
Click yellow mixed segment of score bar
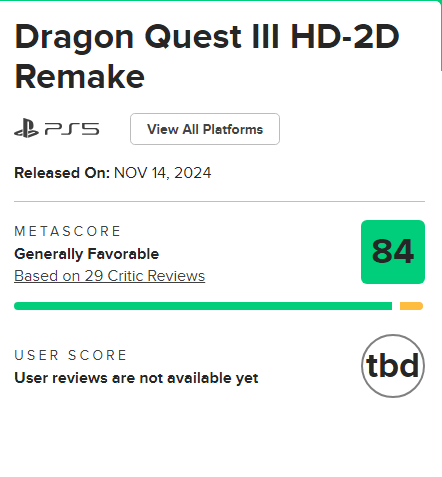[411, 306]
